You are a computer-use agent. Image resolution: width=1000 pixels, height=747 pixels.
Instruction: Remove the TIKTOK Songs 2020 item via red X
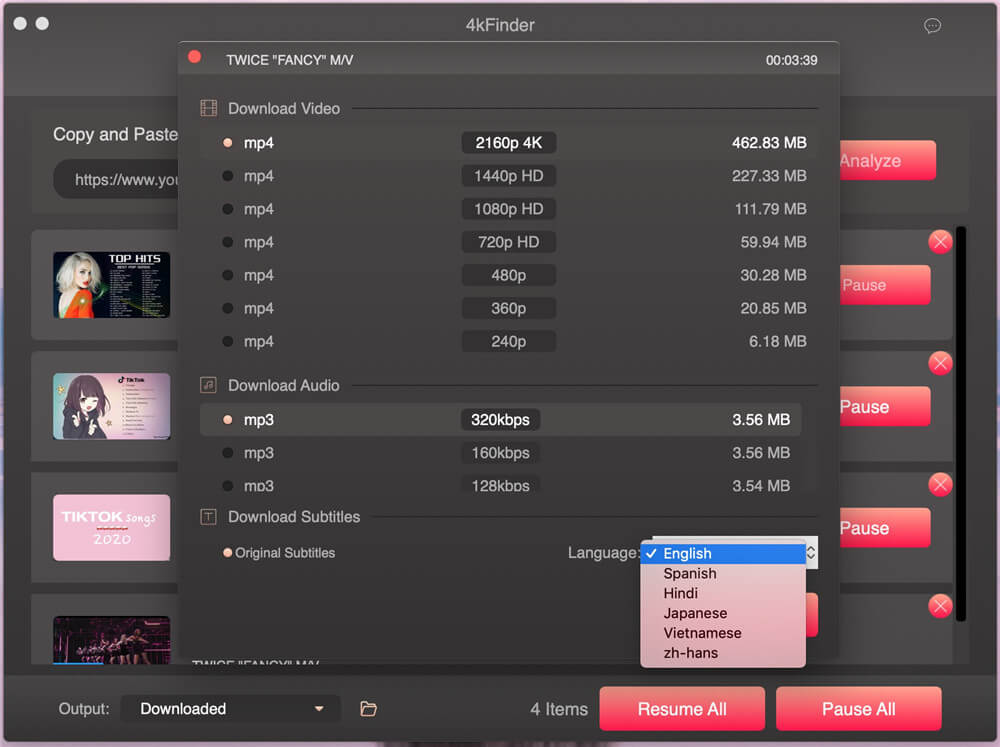tap(940, 484)
